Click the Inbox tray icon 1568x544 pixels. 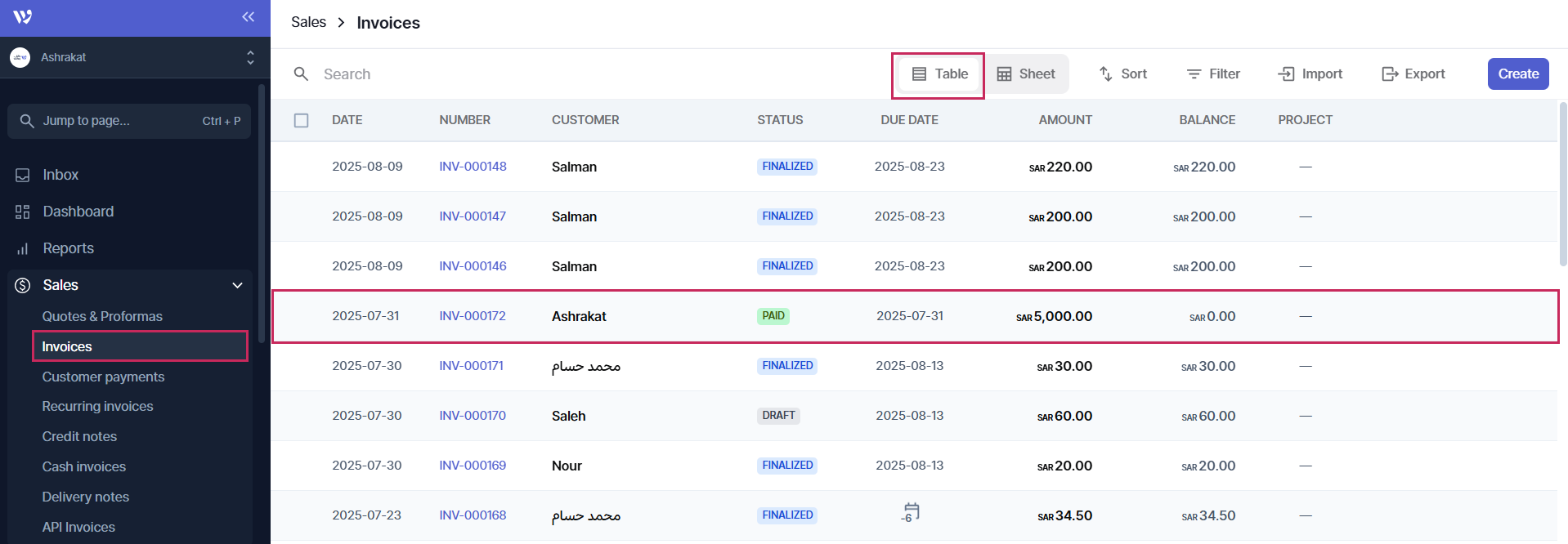click(23, 176)
